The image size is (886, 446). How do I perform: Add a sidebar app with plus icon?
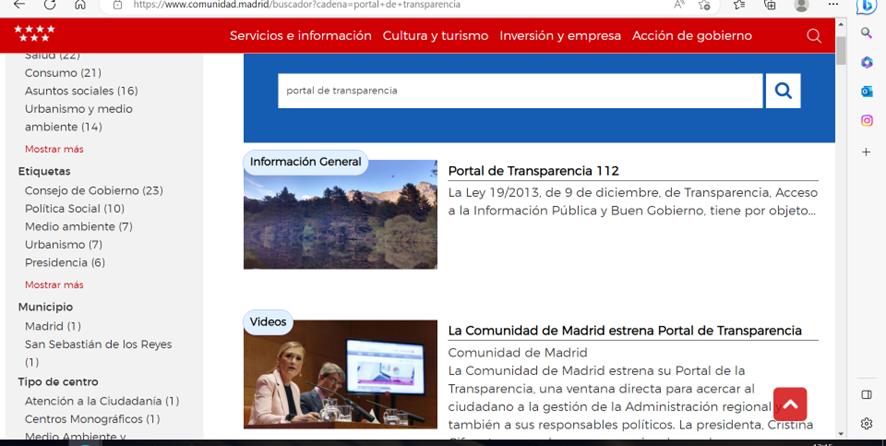tap(866, 151)
